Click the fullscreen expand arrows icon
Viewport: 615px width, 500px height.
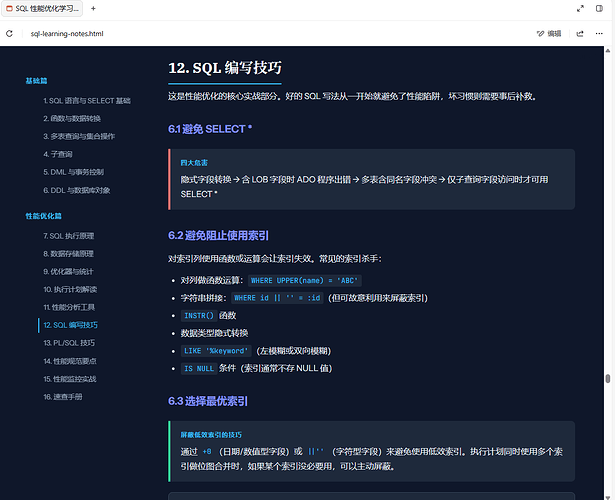[580, 8]
